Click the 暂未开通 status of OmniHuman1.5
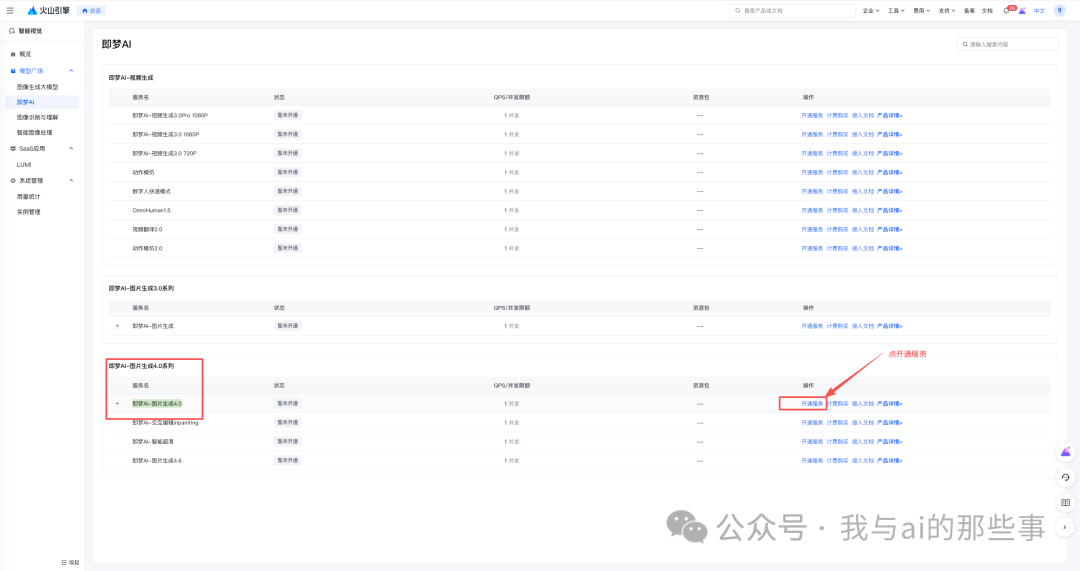The image size is (1080, 571). [x=288, y=210]
